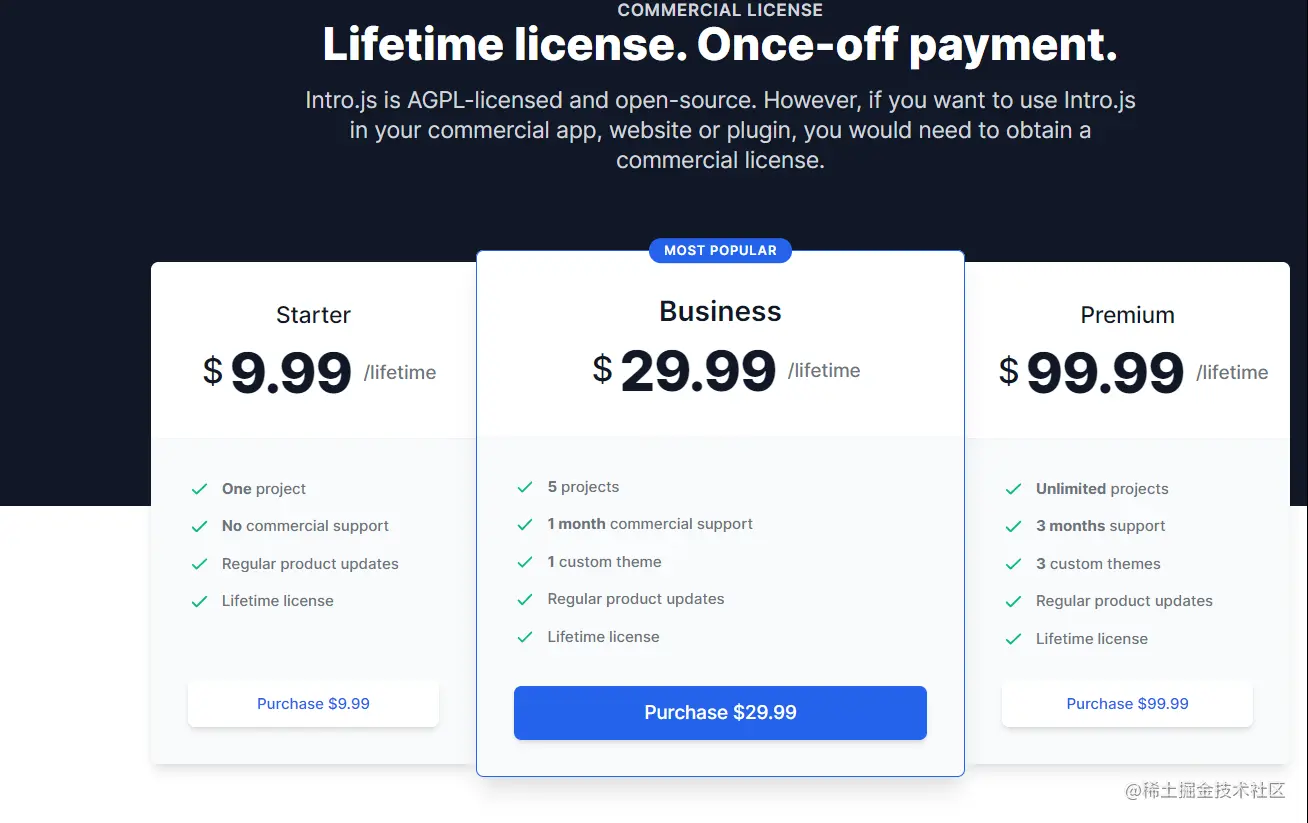Click the checkmark beside 1 custom theme
This screenshot has width=1308, height=823.
tap(525, 562)
